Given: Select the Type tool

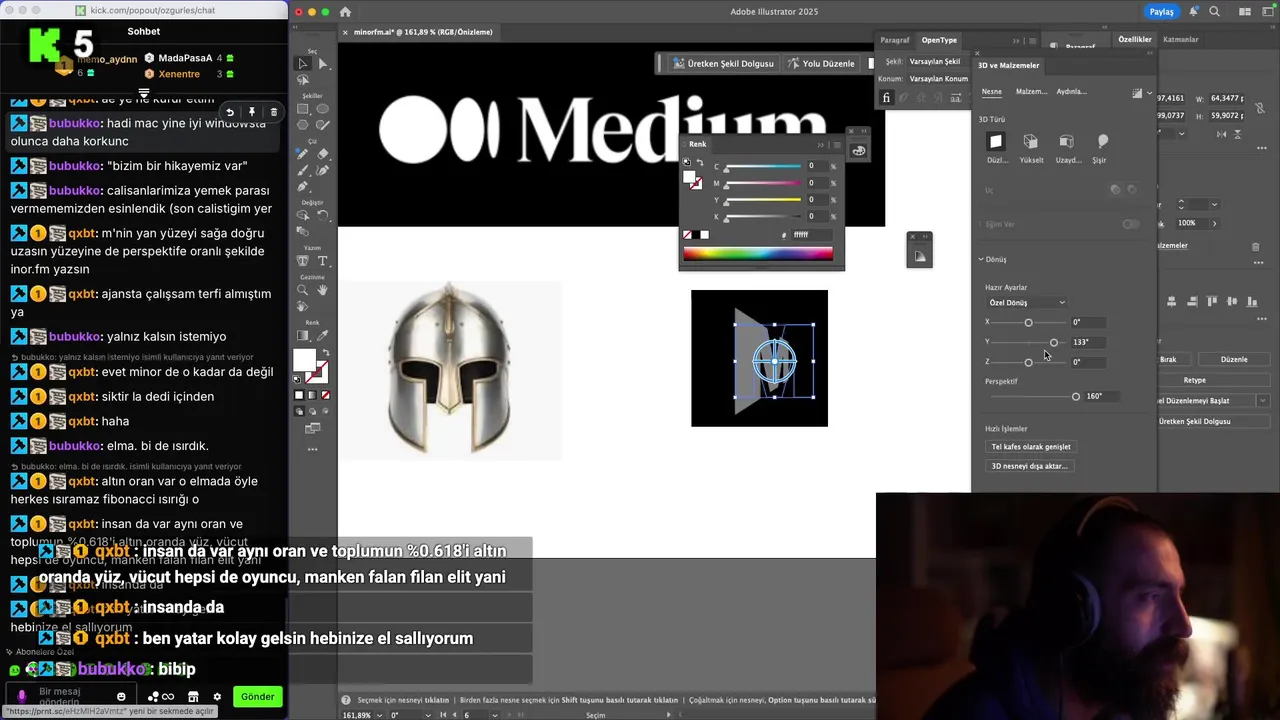Looking at the screenshot, I should tap(322, 261).
